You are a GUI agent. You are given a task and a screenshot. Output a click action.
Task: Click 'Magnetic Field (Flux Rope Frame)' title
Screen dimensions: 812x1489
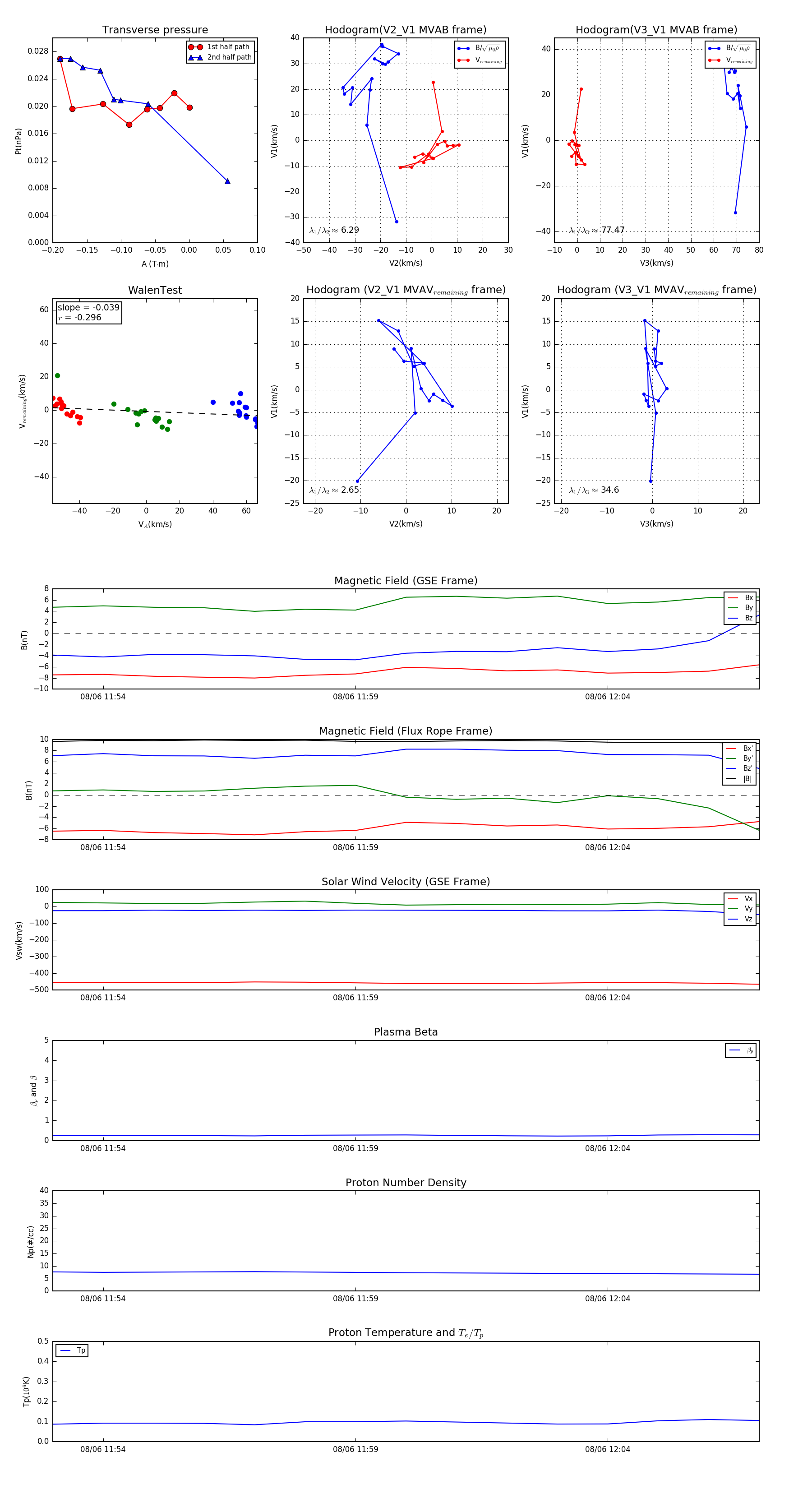point(406,731)
